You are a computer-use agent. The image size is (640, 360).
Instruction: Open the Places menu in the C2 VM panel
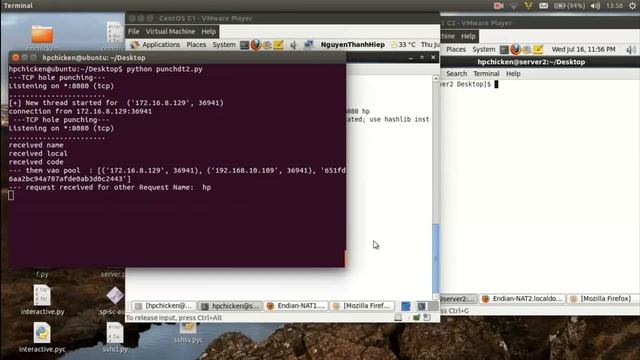(456, 49)
